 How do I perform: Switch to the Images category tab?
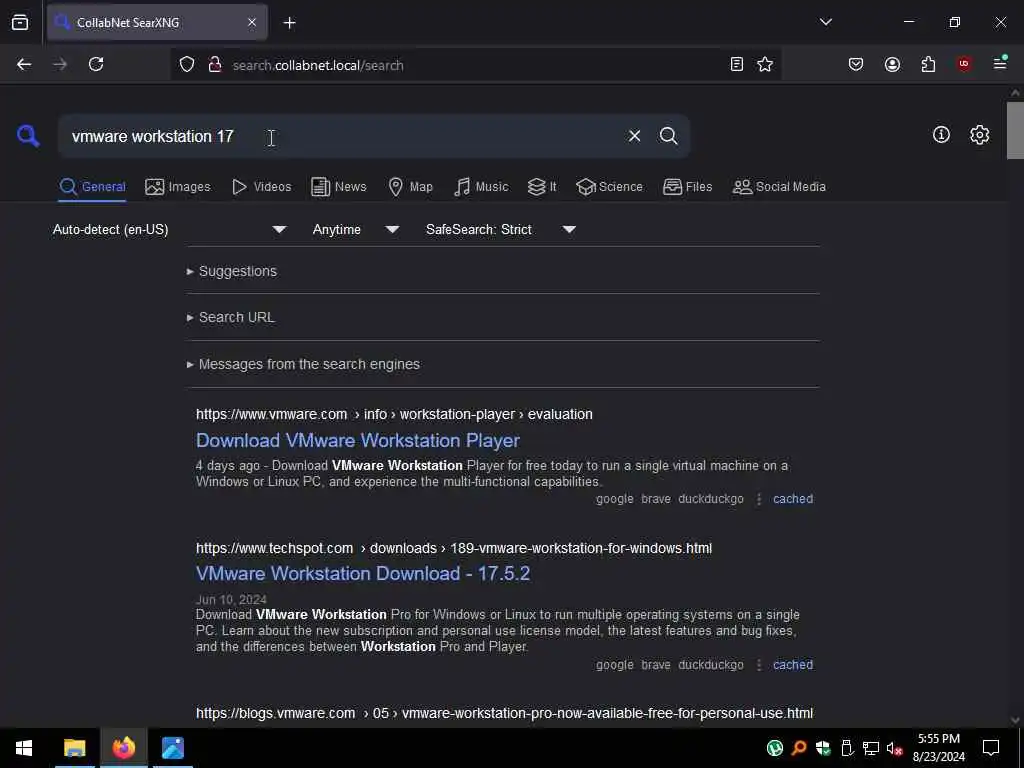point(178,187)
